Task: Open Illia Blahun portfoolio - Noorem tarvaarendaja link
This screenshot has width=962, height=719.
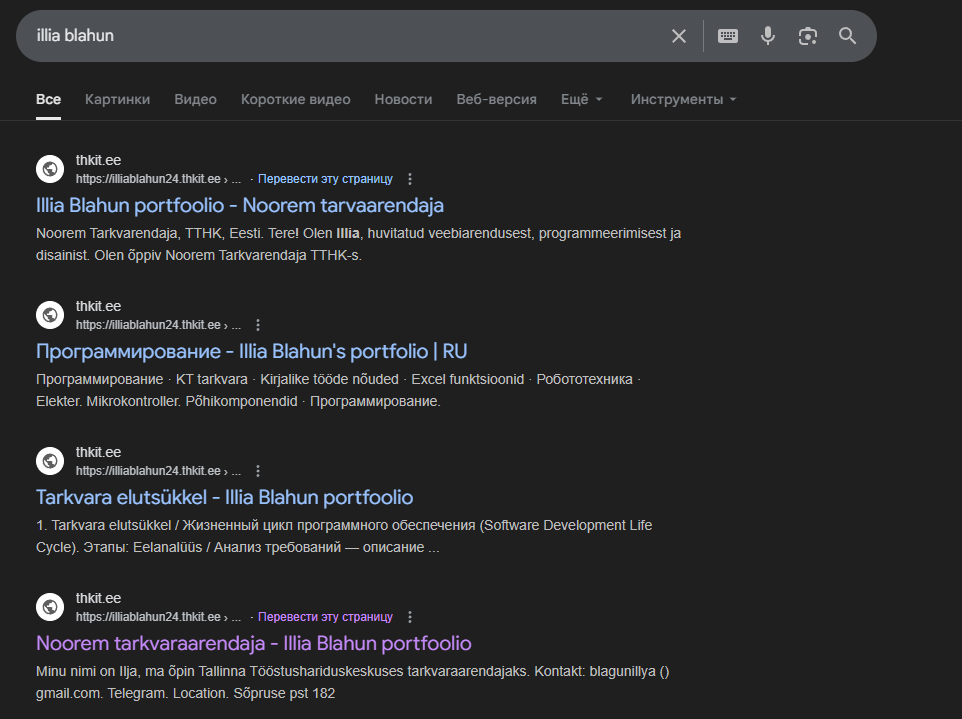Action: (240, 205)
